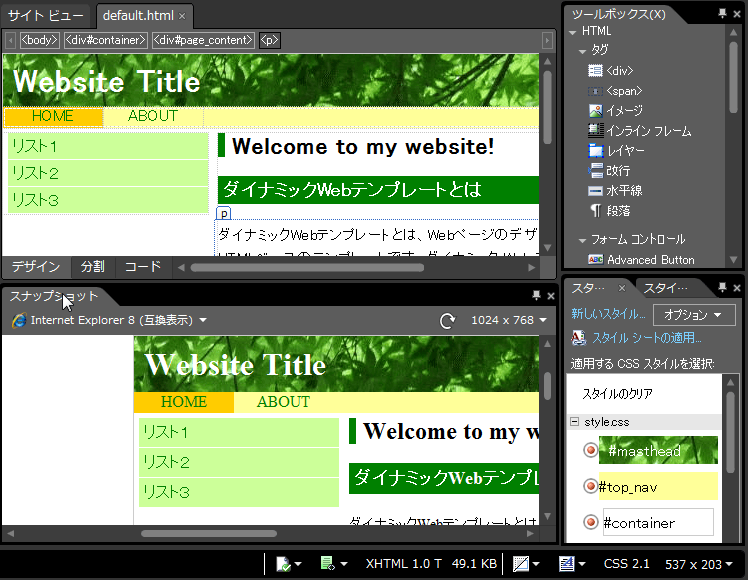This screenshot has height=580, width=748.
Task: Click the ABOUT link in design view
Action: coord(153,116)
